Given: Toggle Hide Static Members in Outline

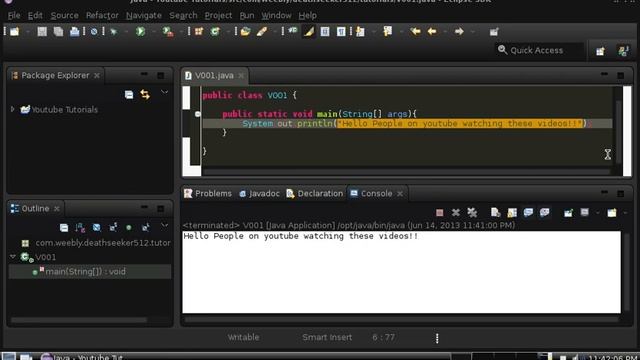Looking at the screenshot, I should click(113, 227).
